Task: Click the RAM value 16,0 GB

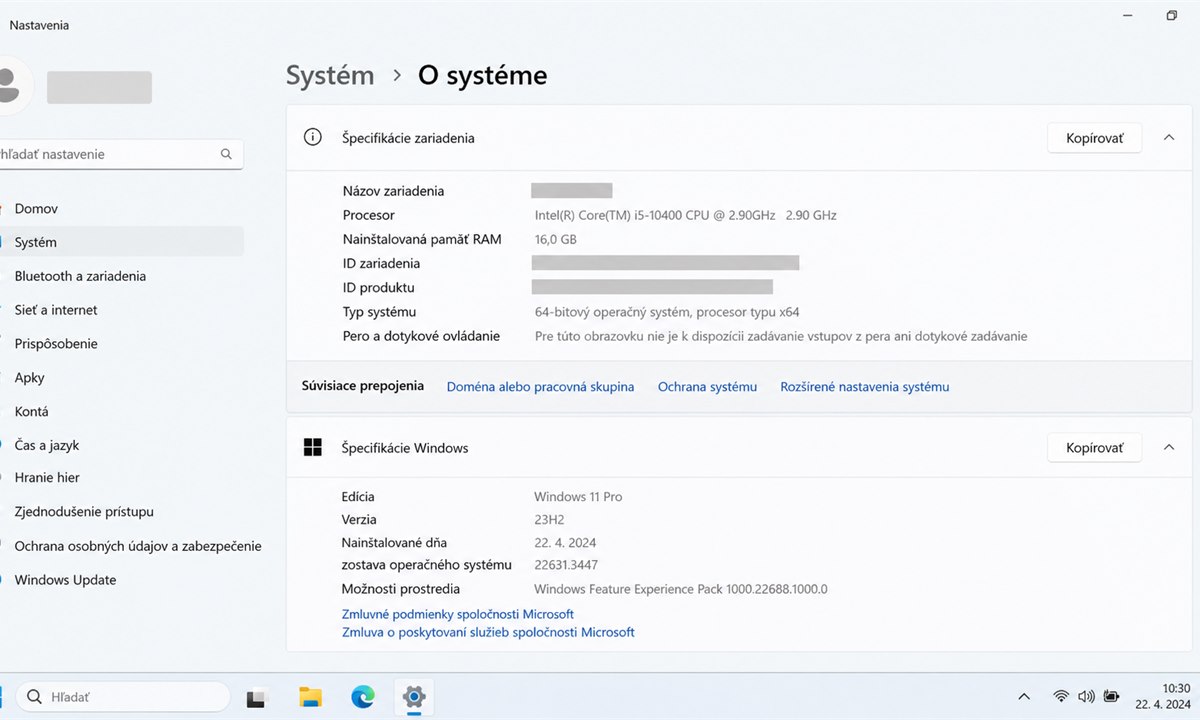Action: click(x=555, y=239)
